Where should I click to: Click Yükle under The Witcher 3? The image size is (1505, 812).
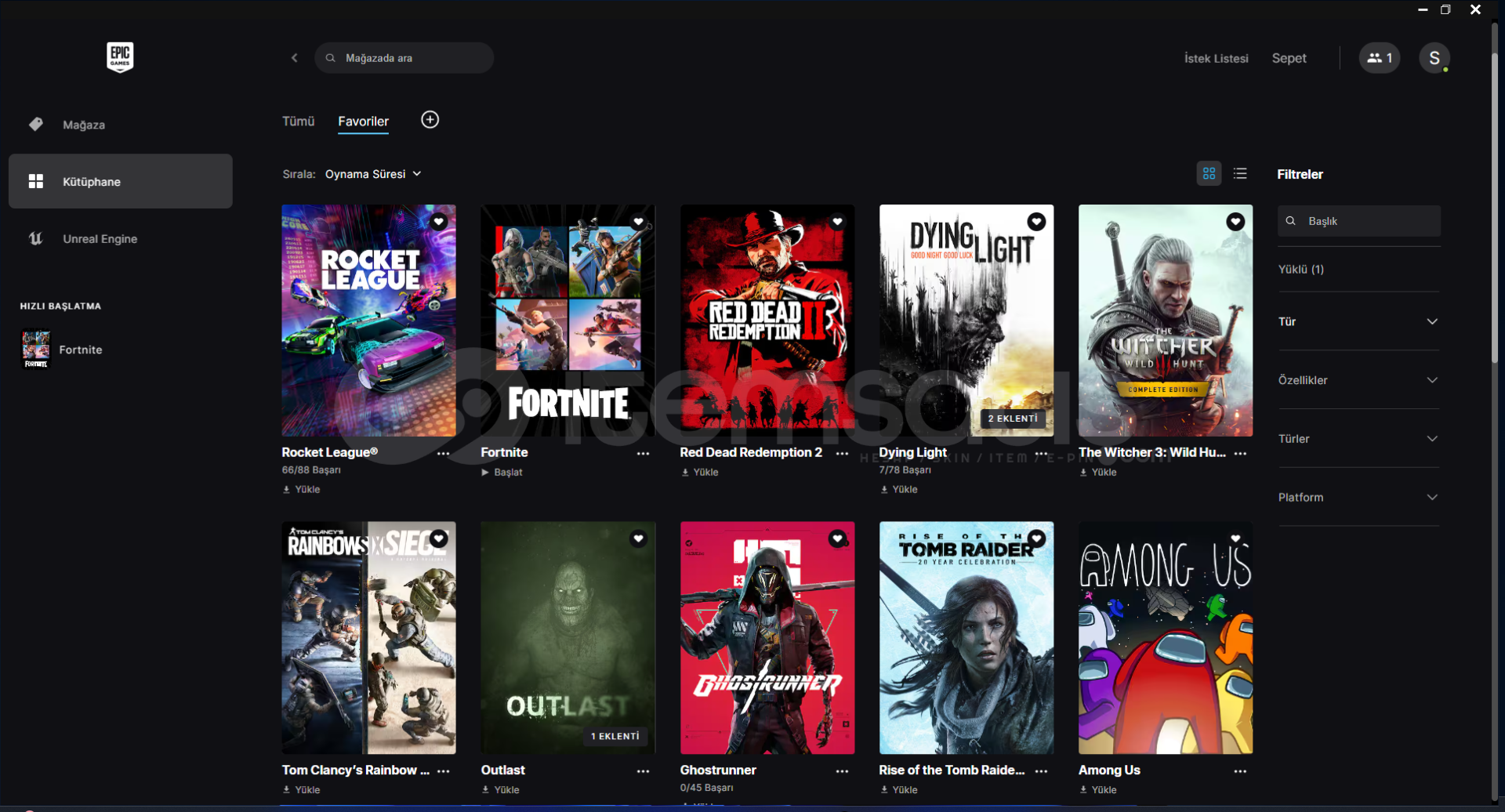point(1098,472)
